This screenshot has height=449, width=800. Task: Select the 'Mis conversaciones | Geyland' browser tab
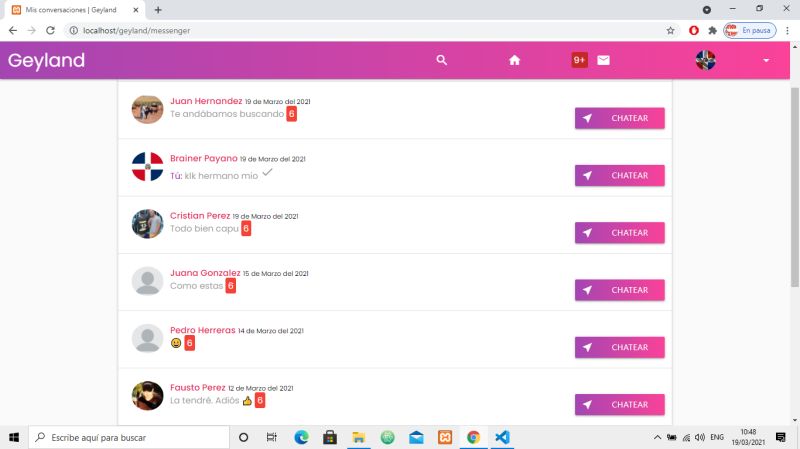tap(76, 10)
